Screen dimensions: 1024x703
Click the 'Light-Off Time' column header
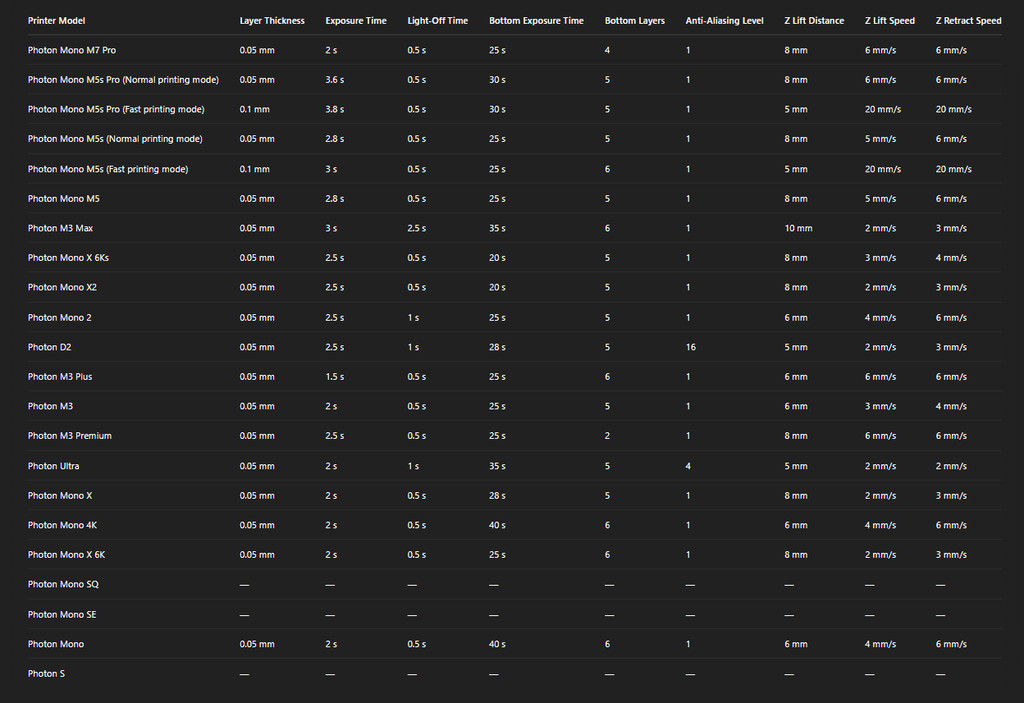438,20
